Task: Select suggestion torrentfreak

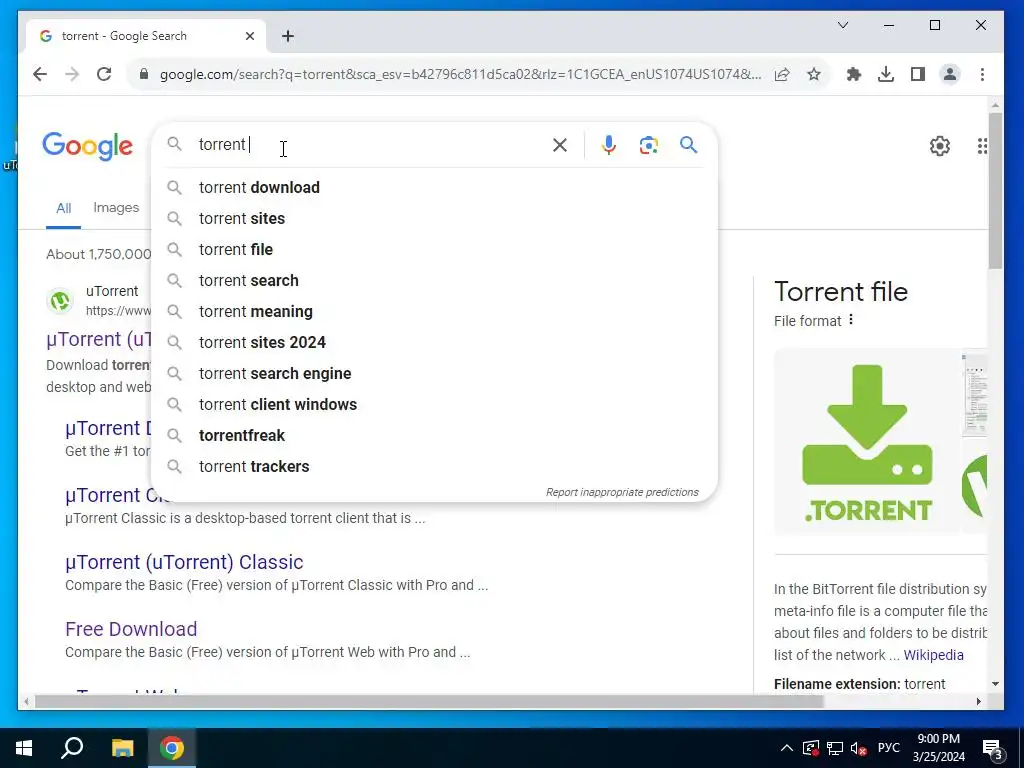Action: (x=434, y=436)
